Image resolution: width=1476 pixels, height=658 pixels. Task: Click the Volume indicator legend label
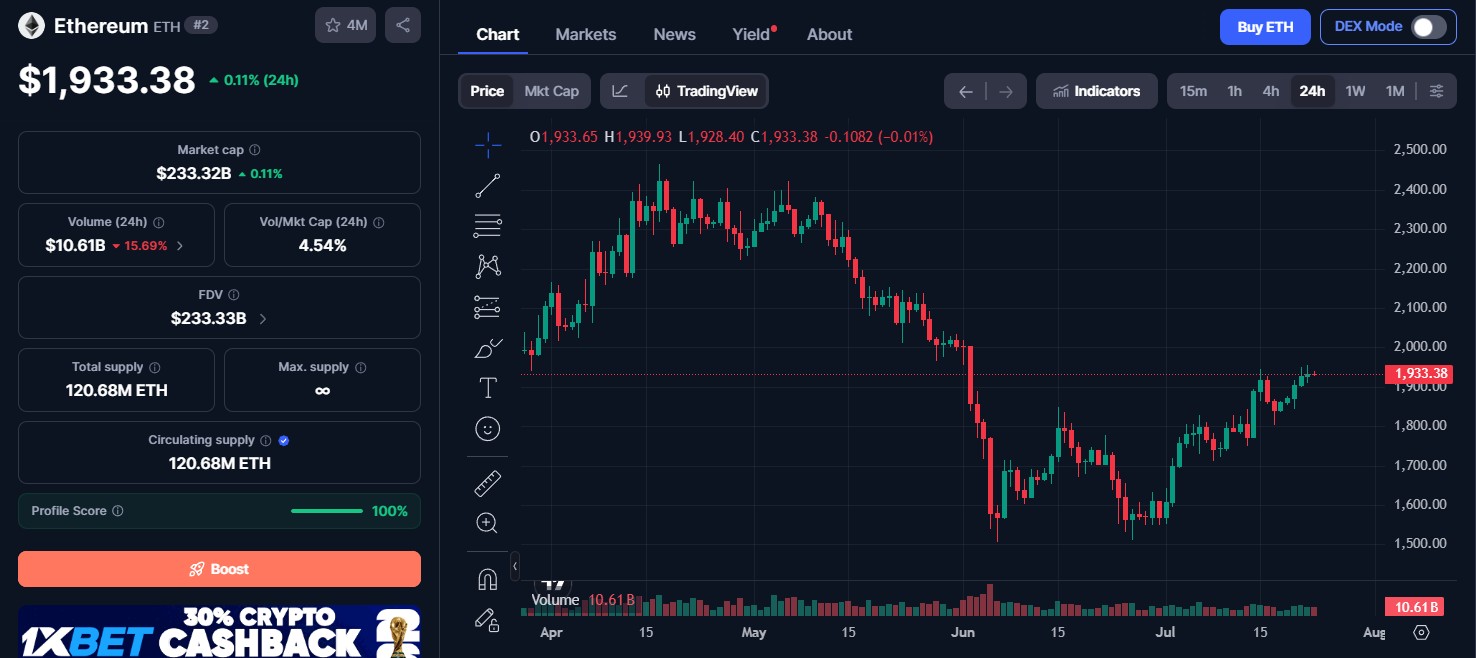555,600
